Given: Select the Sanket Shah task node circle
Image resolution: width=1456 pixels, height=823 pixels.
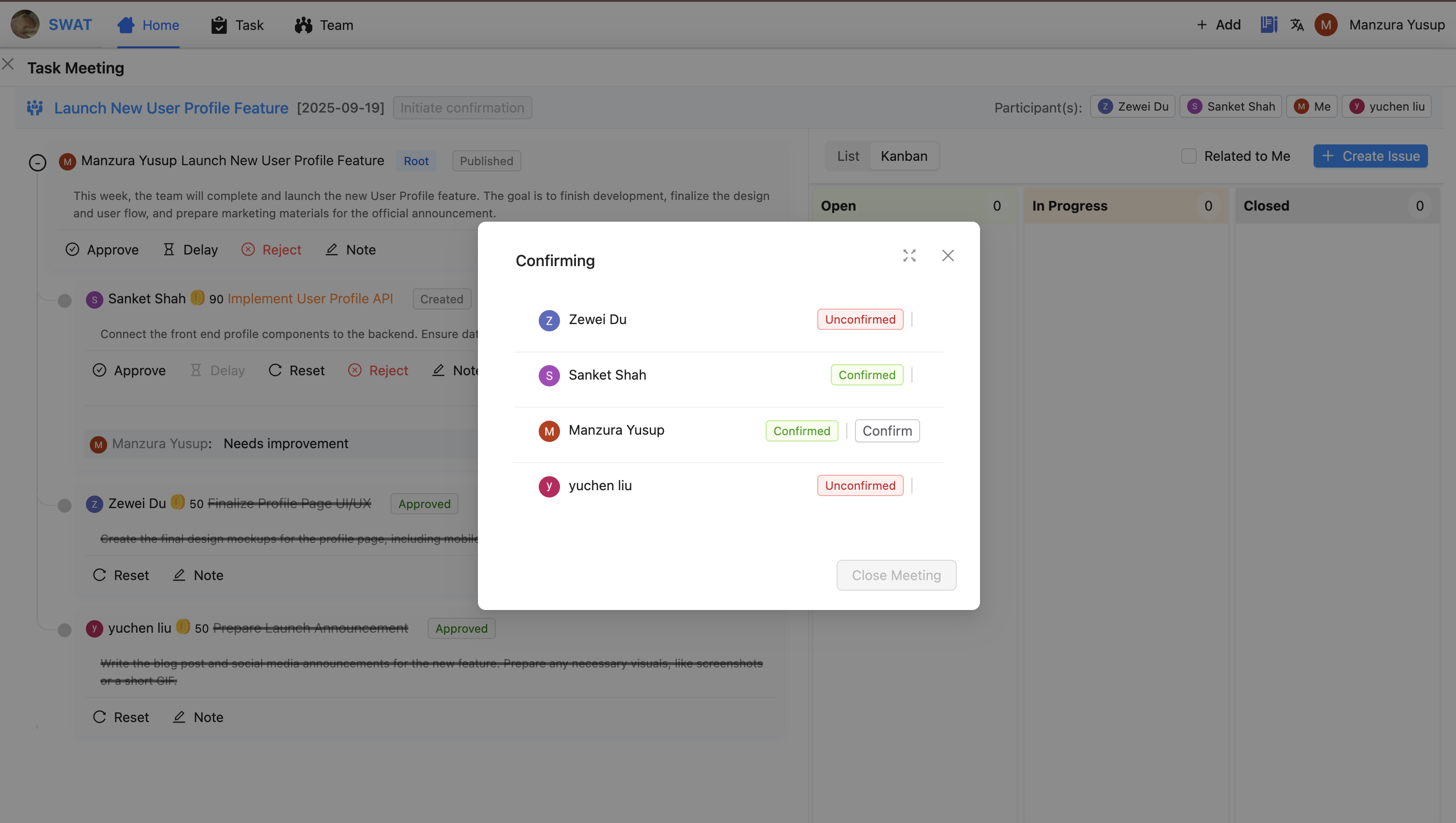Looking at the screenshot, I should [x=64, y=300].
